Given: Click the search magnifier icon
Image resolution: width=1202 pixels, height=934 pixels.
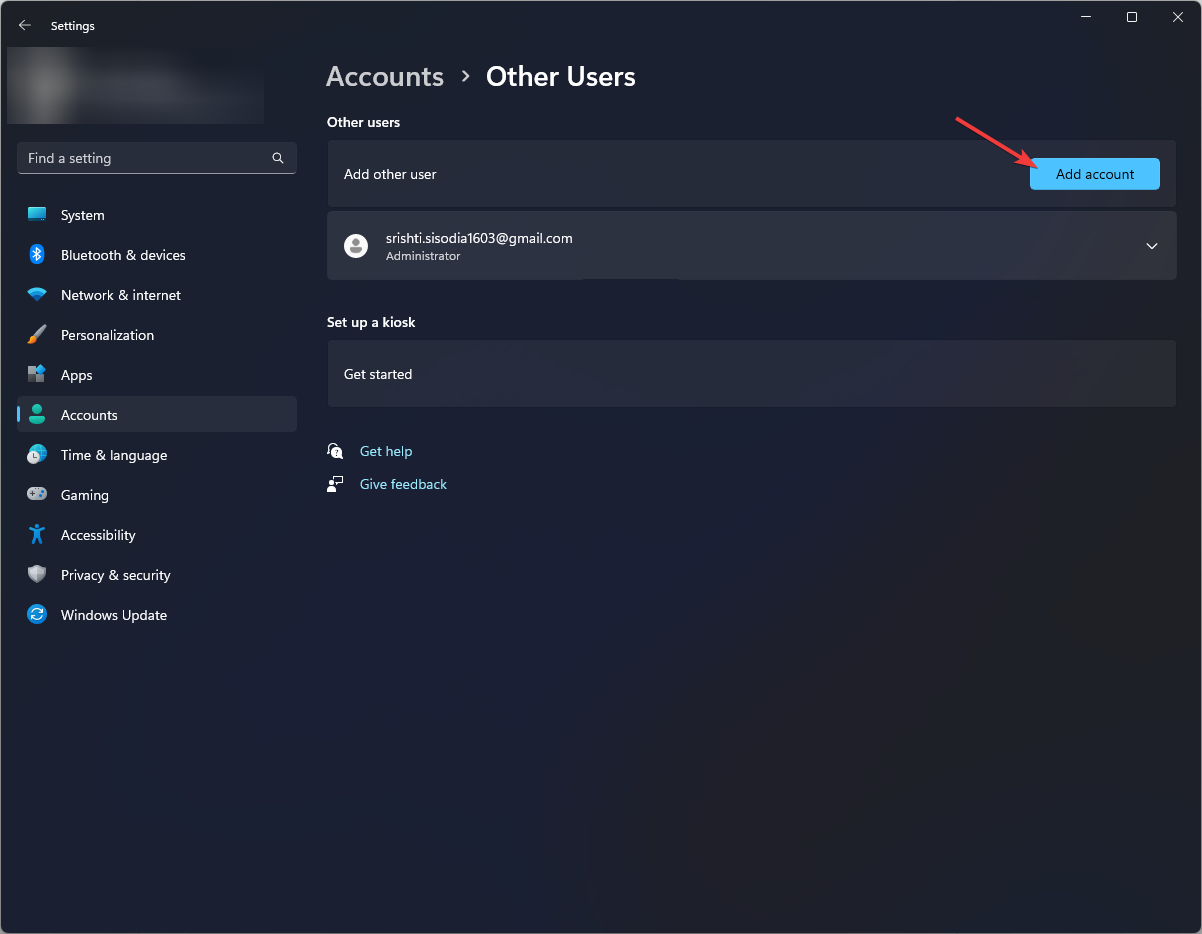Looking at the screenshot, I should click(x=278, y=158).
